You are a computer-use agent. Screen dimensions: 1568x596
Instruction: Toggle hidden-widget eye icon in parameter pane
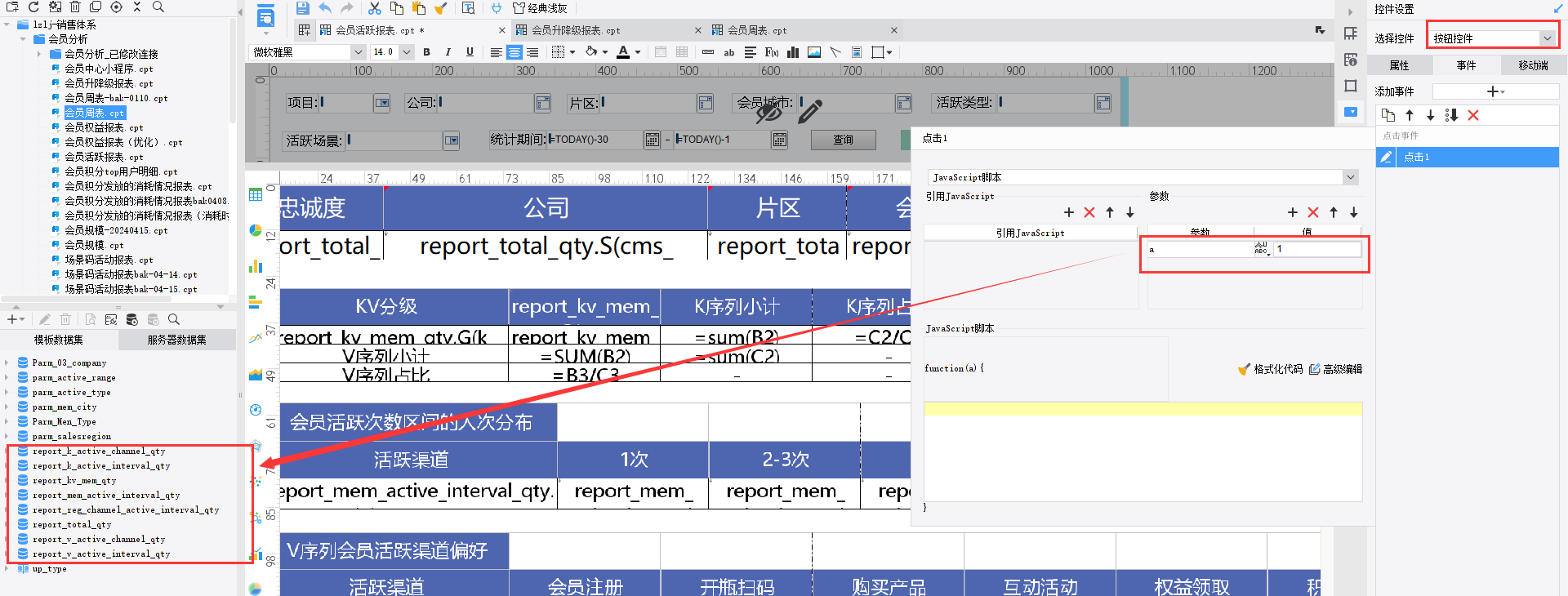(768, 113)
